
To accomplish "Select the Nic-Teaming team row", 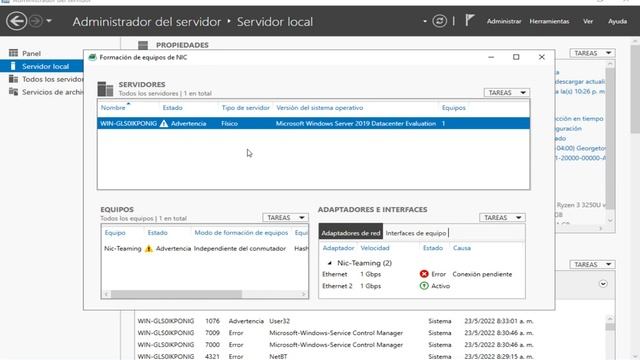I will tap(204, 249).
